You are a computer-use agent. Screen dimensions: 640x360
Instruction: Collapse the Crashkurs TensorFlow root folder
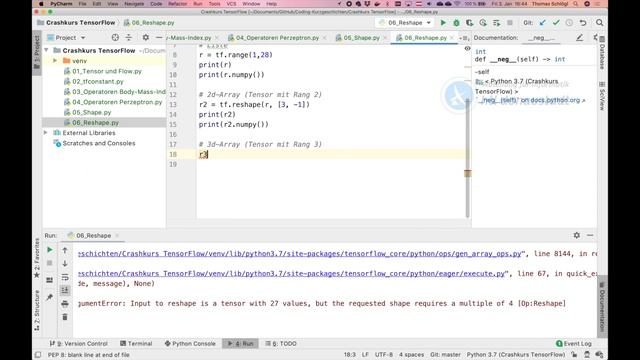pyautogui.click(x=47, y=51)
